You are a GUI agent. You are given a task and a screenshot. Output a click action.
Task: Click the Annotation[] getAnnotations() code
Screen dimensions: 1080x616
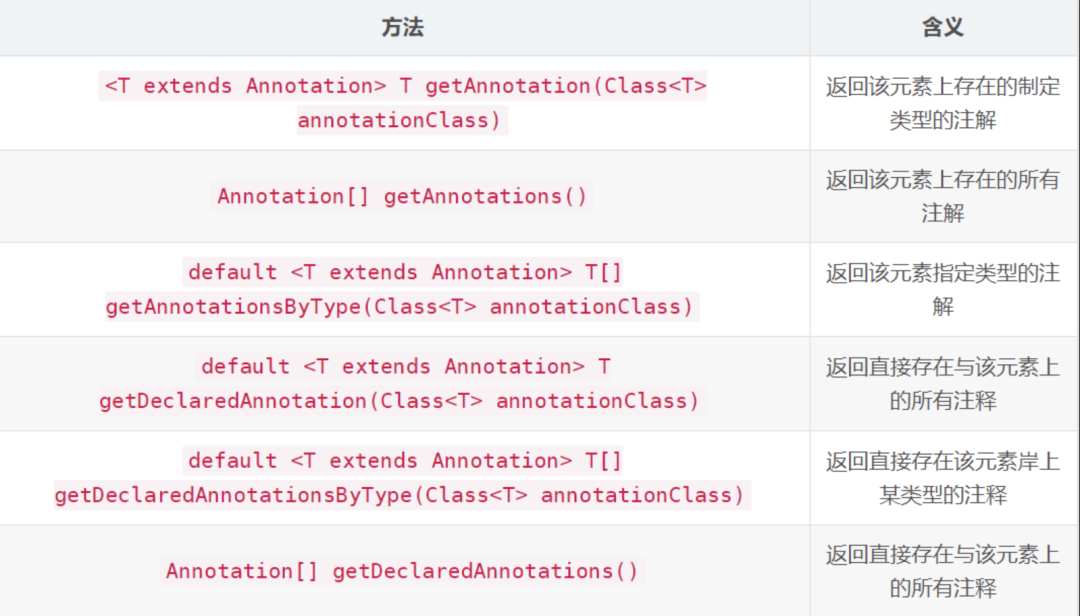pos(402,196)
